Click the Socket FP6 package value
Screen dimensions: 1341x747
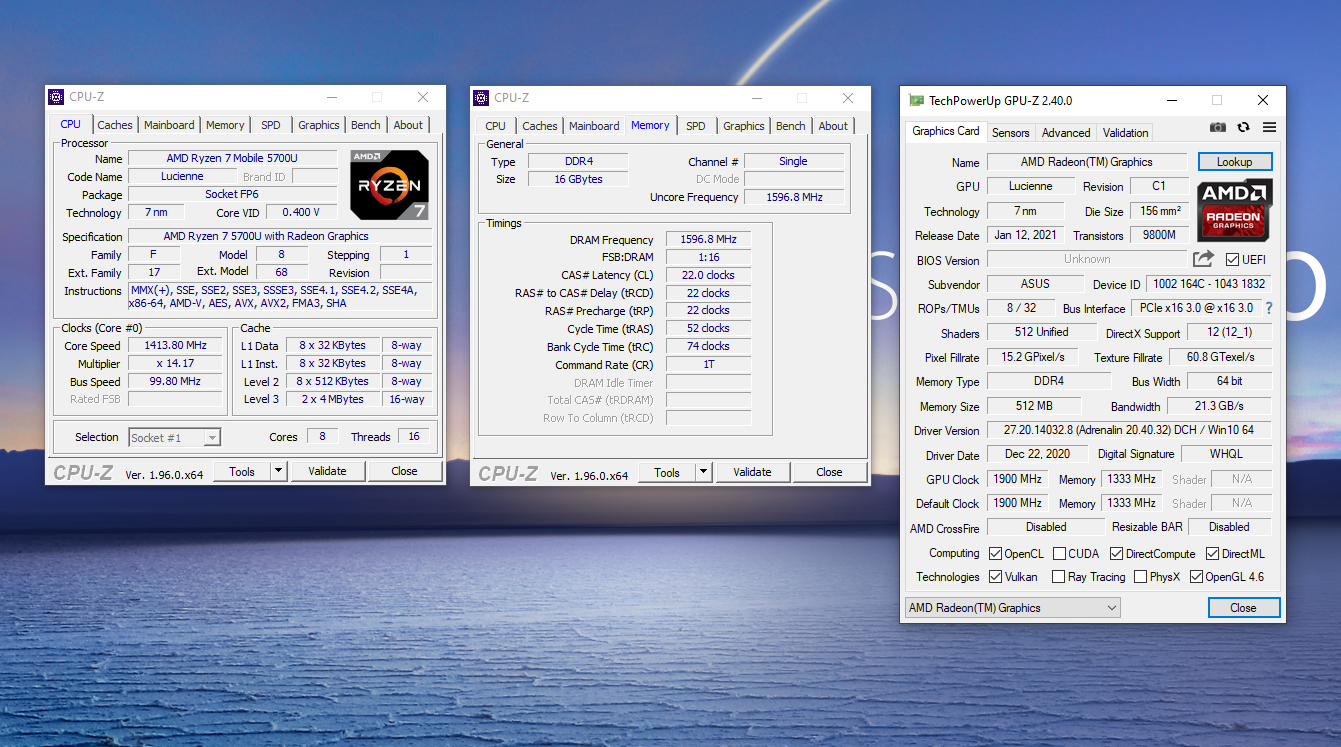pos(232,194)
